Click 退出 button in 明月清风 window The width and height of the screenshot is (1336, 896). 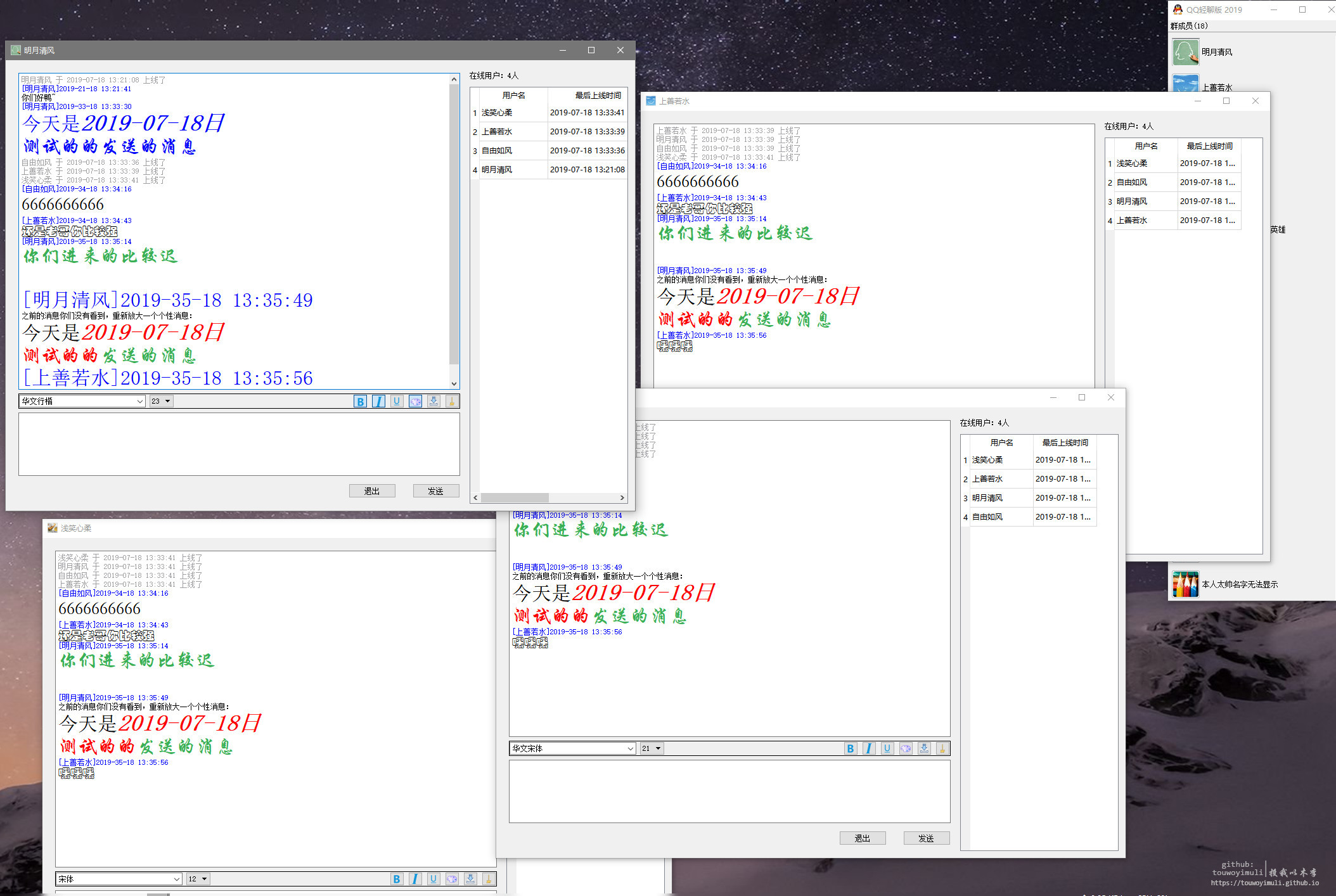(372, 491)
